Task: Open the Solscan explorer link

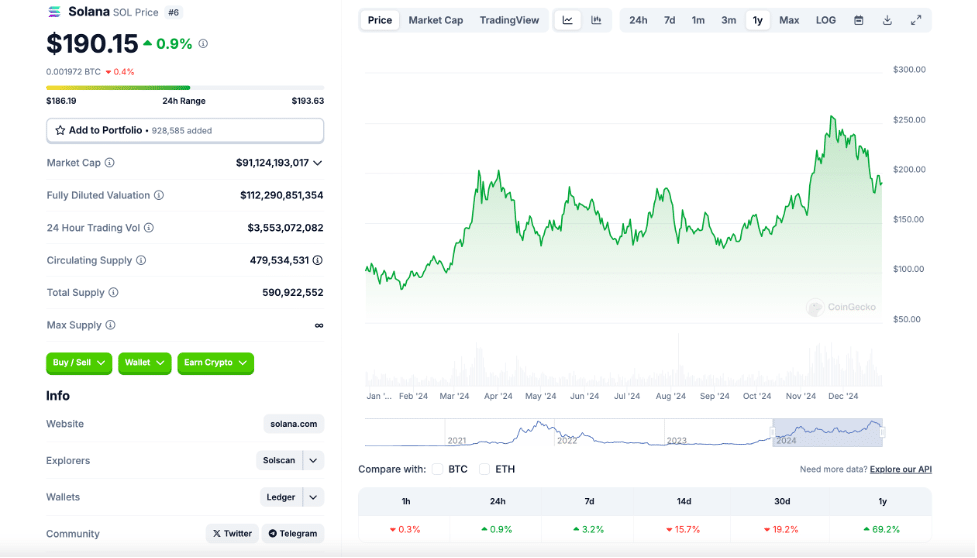Action: point(279,461)
